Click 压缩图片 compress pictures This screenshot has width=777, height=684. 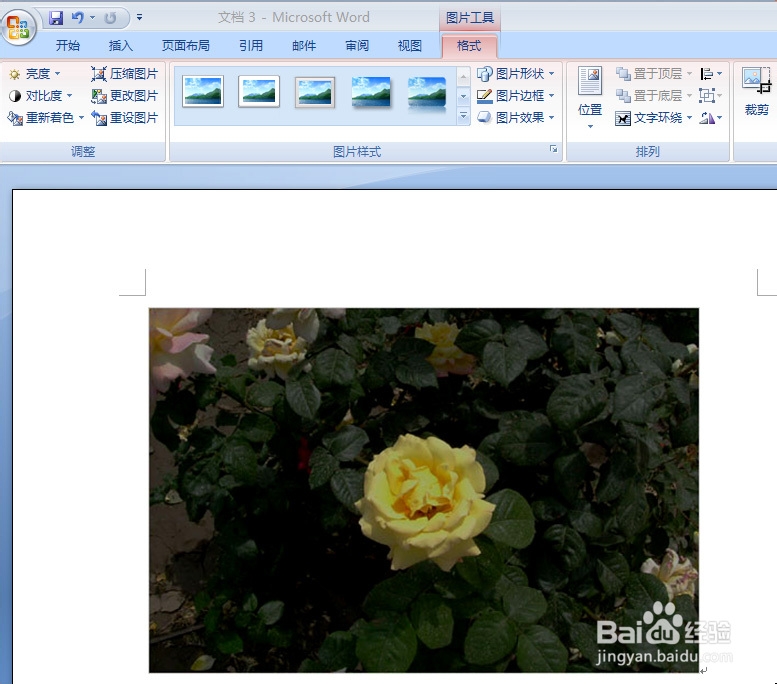coord(124,74)
